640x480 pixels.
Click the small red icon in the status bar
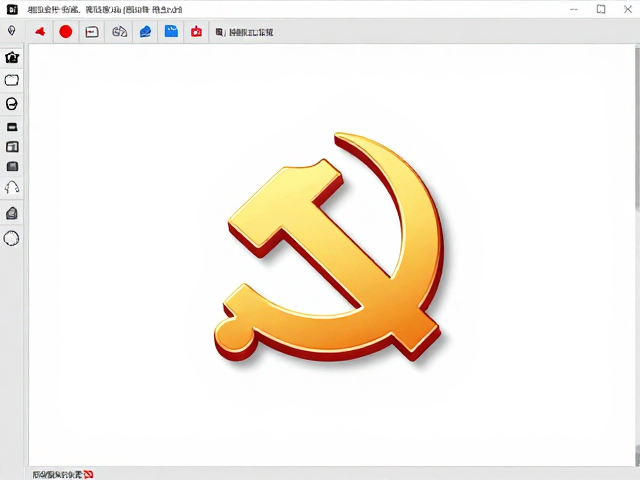point(89,474)
